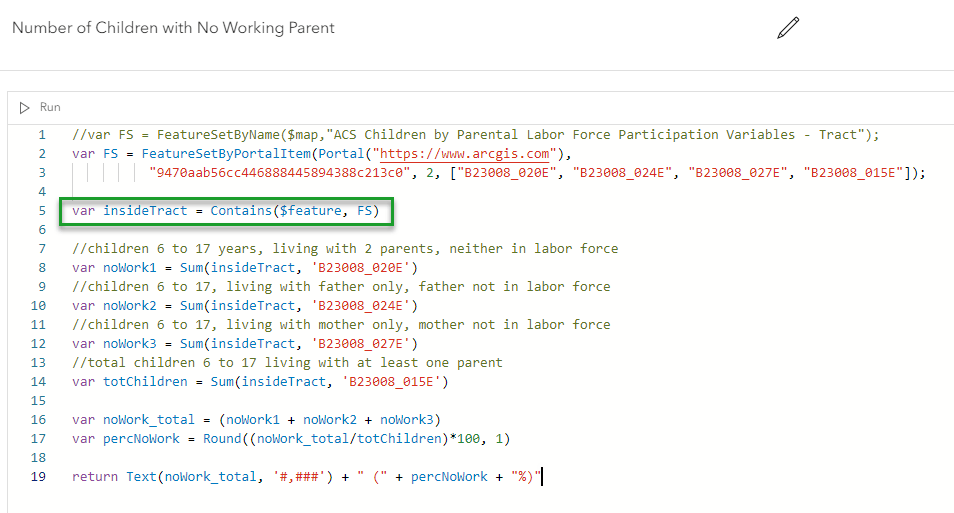
Task: Click the 'B23008_015E' string on line 14
Action: [391, 382]
